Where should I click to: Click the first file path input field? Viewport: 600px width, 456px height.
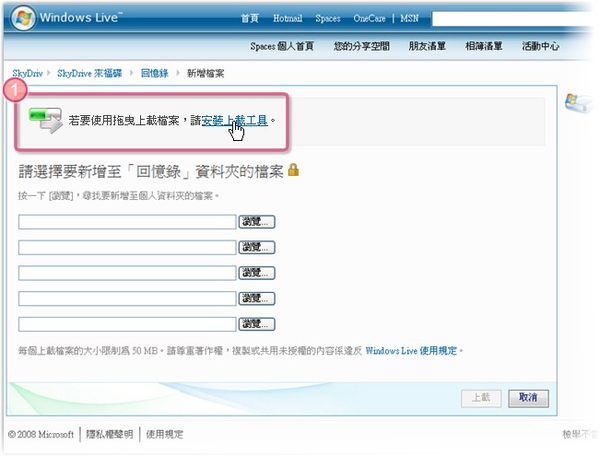pyautogui.click(x=127, y=222)
